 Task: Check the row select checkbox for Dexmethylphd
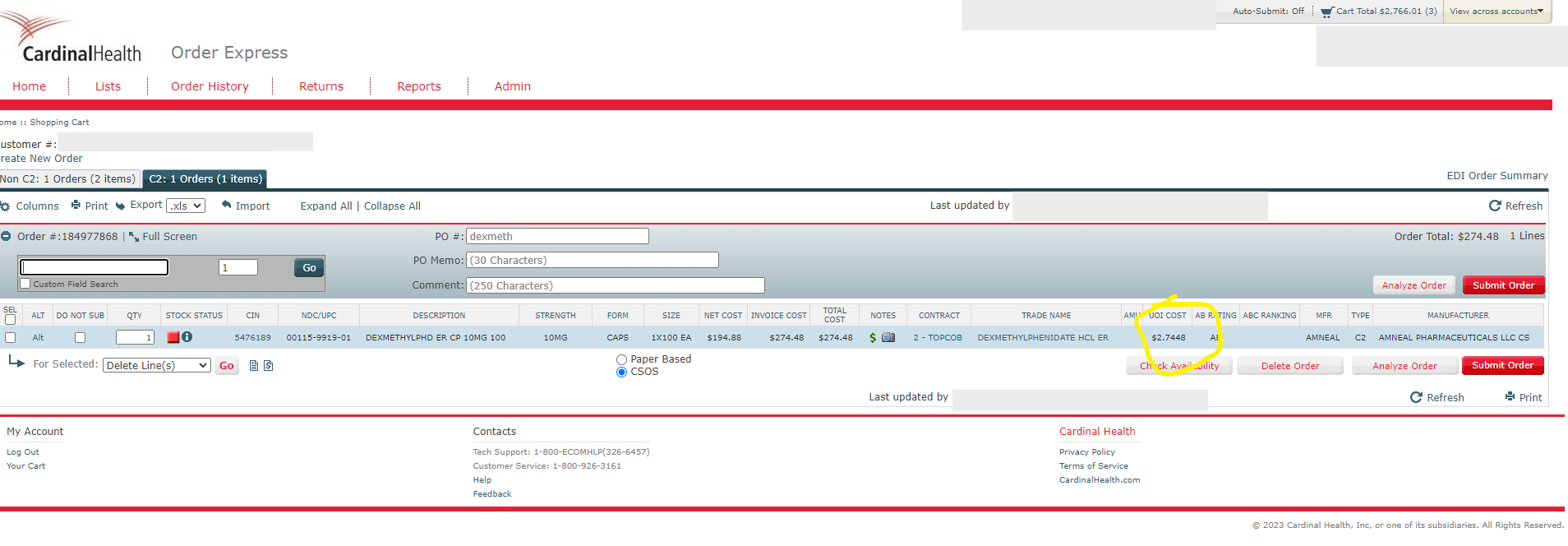coord(10,337)
